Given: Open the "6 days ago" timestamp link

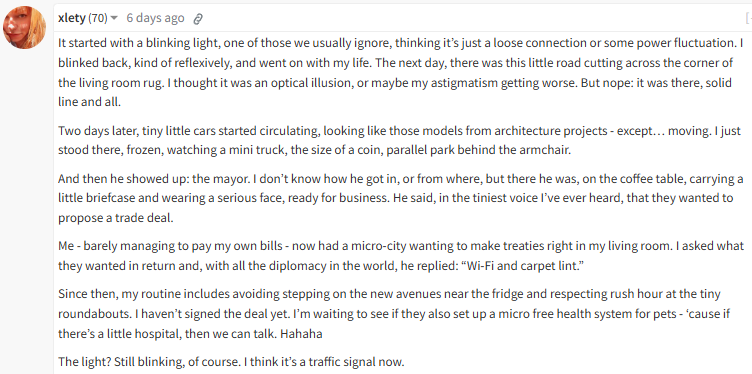Looking at the screenshot, I should [155, 18].
